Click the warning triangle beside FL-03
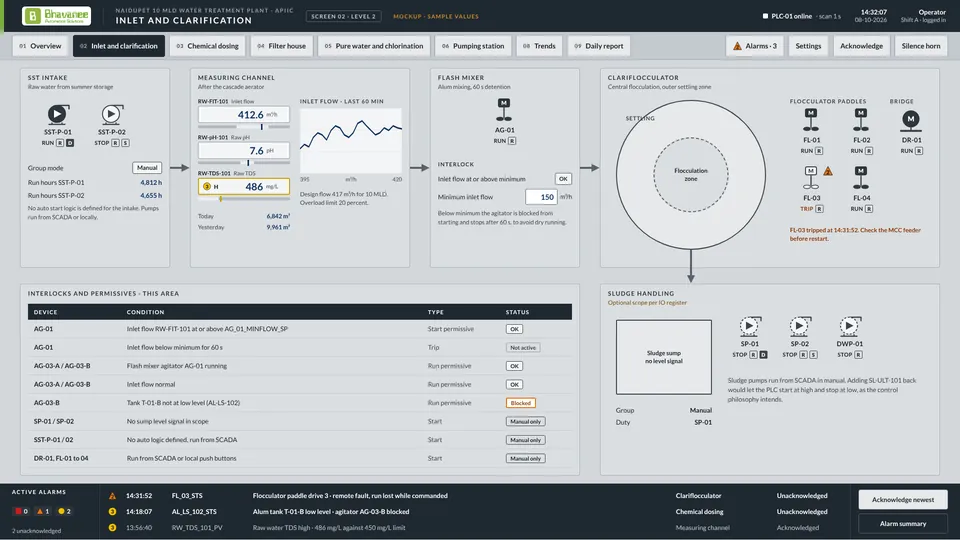 [x=828, y=171]
